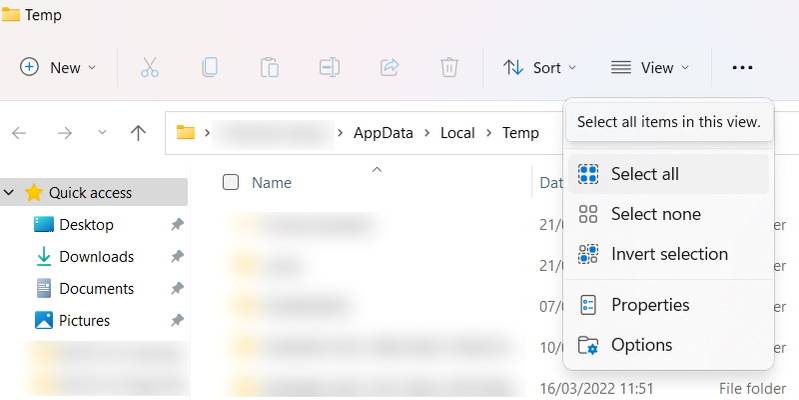
Task: Open Downloads in Quick access sidebar
Action: (96, 257)
